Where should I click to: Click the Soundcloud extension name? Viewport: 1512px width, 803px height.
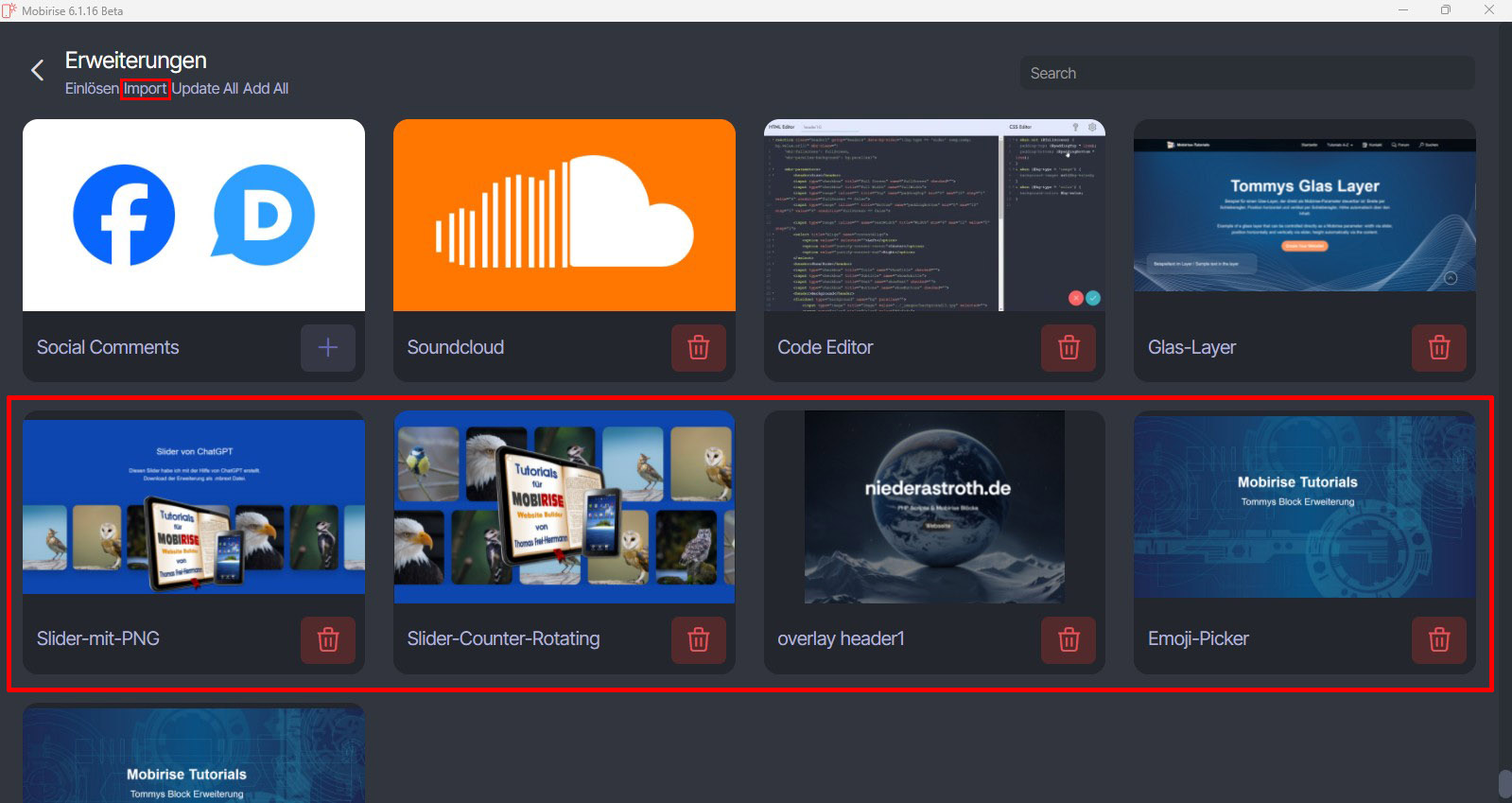click(456, 347)
